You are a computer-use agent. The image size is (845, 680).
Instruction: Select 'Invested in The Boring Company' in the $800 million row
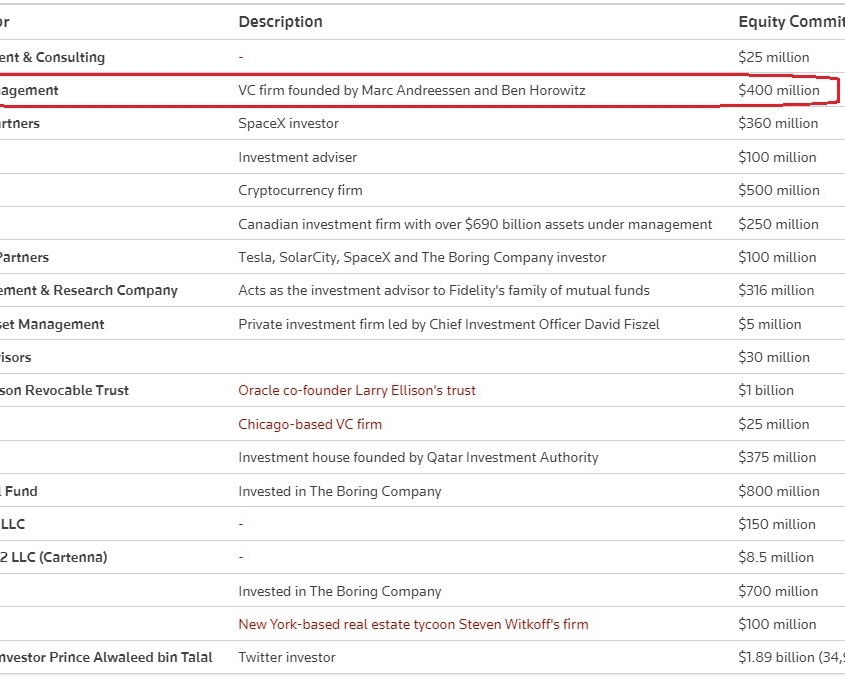(340, 491)
